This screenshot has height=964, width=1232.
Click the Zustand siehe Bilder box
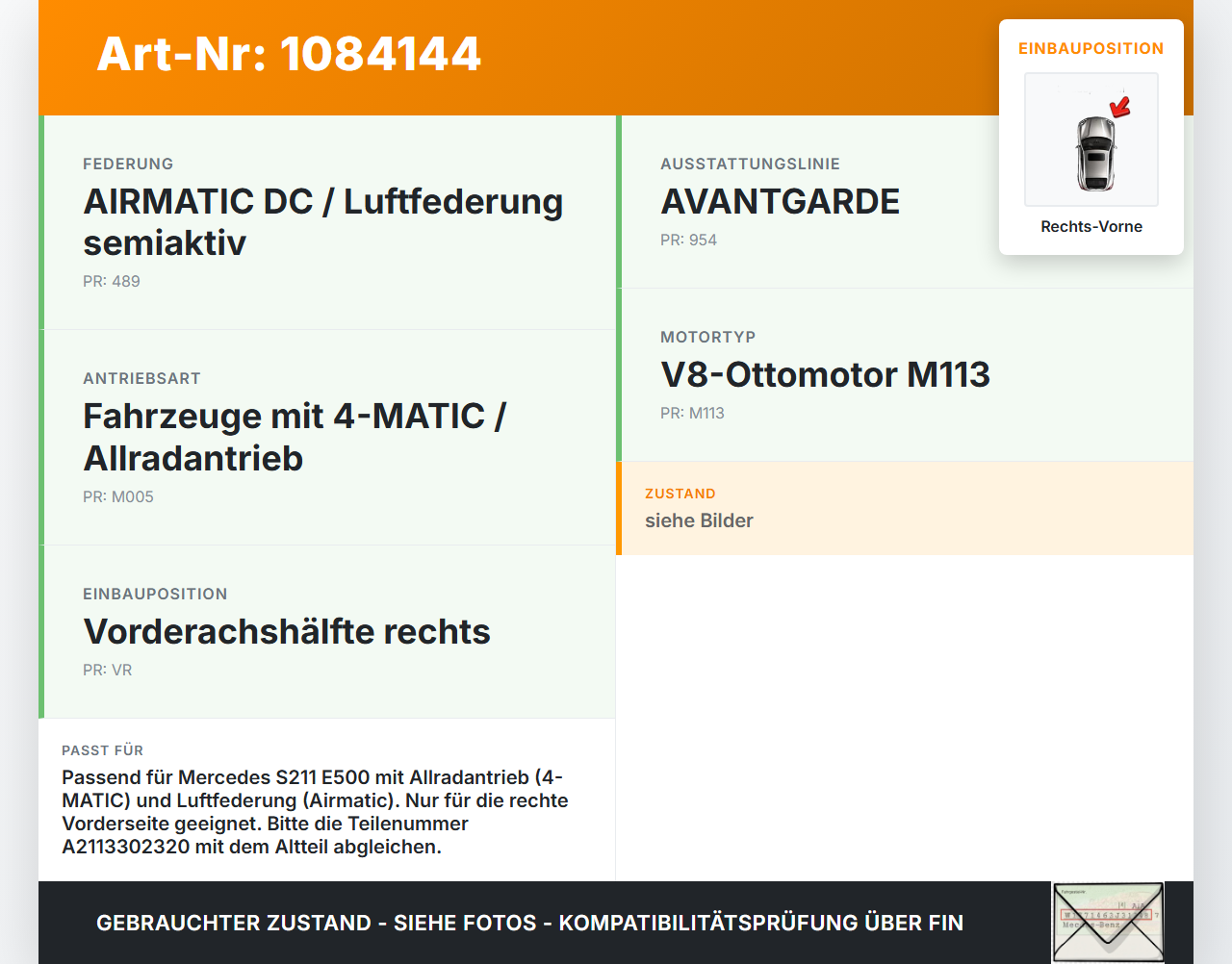tap(905, 508)
